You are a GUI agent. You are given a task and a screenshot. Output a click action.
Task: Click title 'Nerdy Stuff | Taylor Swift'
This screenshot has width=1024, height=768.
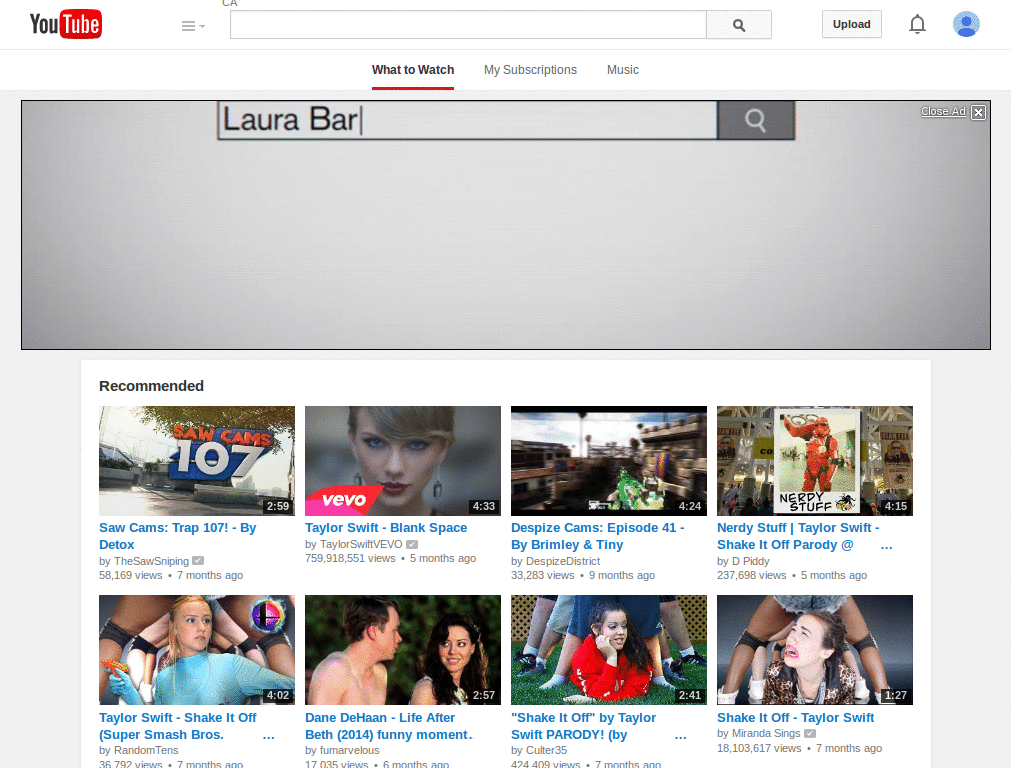(x=798, y=536)
